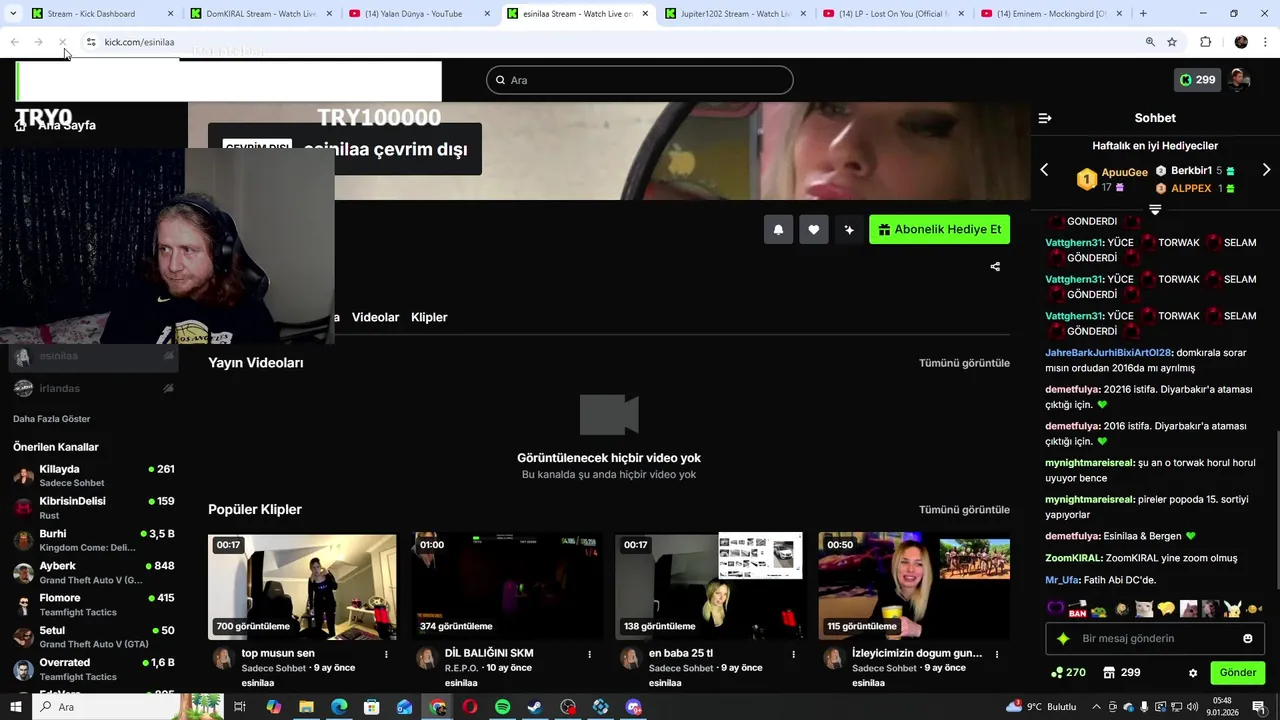Switch to the Eminem Mockingbird browser tab
This screenshot has width=1280, height=720.
click(x=1050, y=14)
